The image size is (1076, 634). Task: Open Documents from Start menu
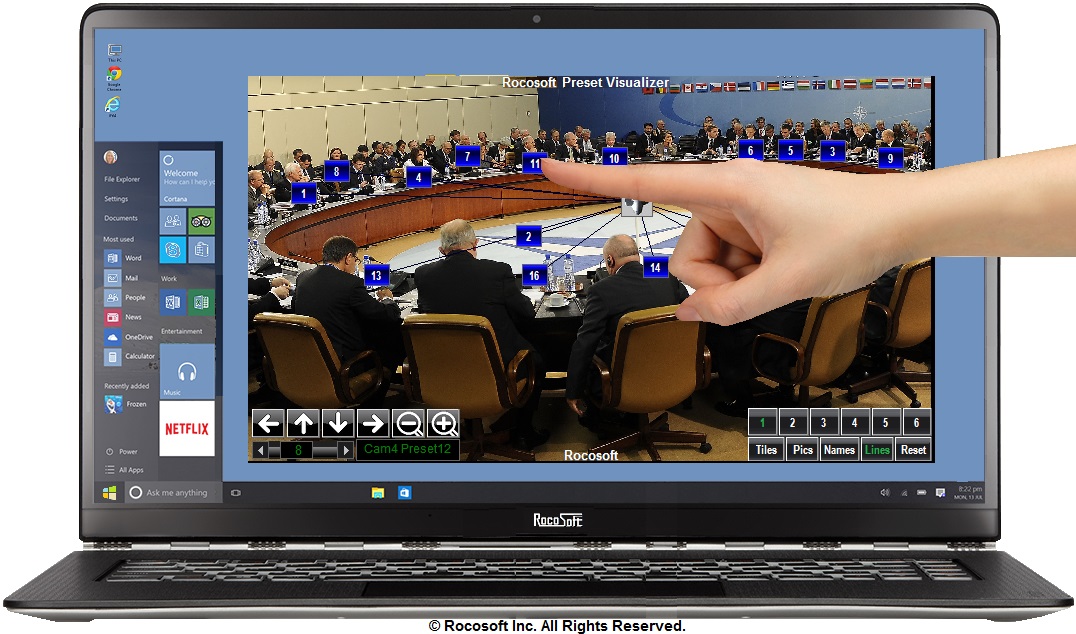[121, 218]
